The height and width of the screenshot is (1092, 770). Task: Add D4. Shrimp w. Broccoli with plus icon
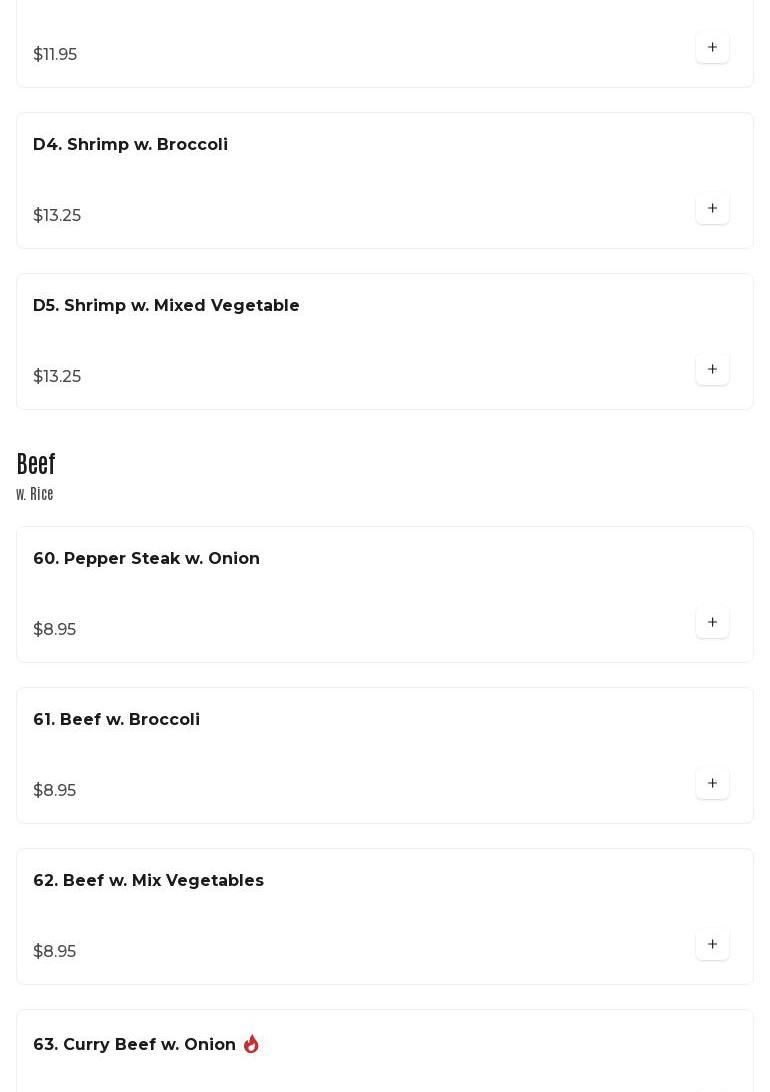pos(712,208)
